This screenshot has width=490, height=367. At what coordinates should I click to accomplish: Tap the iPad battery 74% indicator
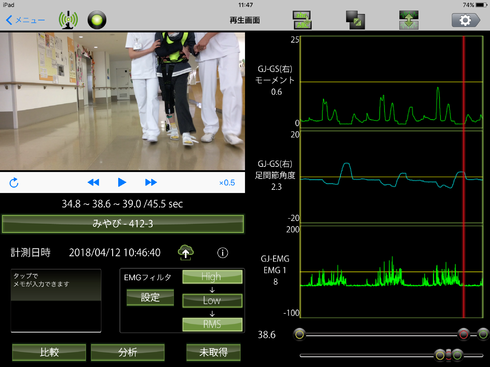coord(475,5)
